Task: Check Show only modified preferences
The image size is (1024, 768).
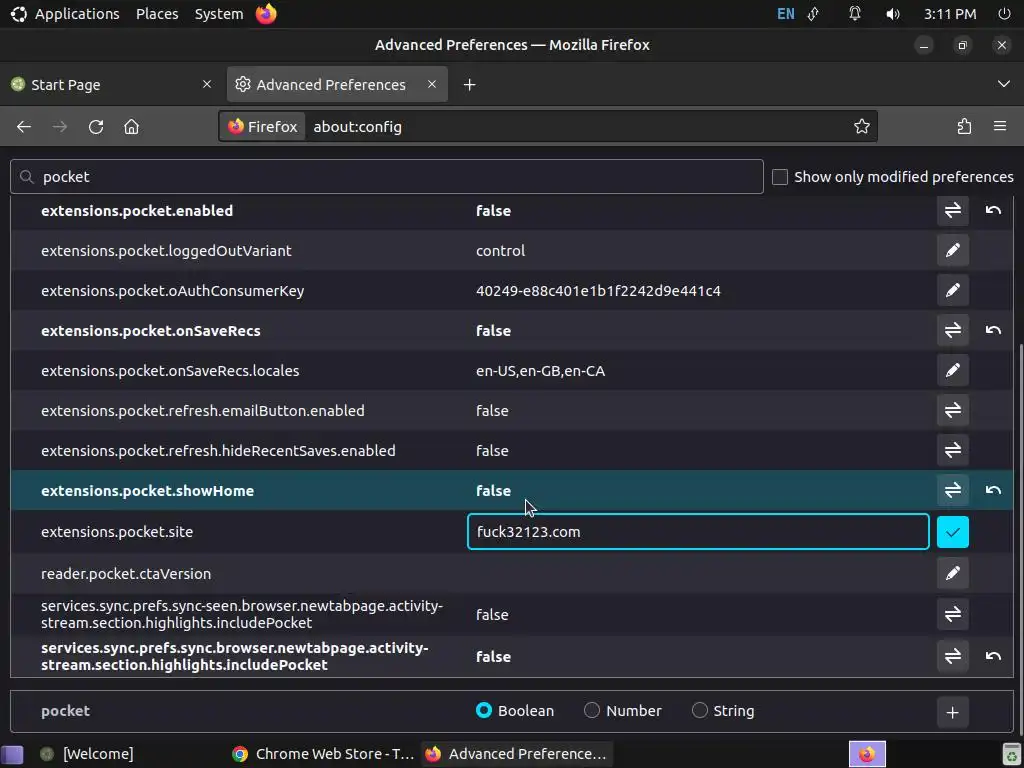Action: tap(780, 177)
